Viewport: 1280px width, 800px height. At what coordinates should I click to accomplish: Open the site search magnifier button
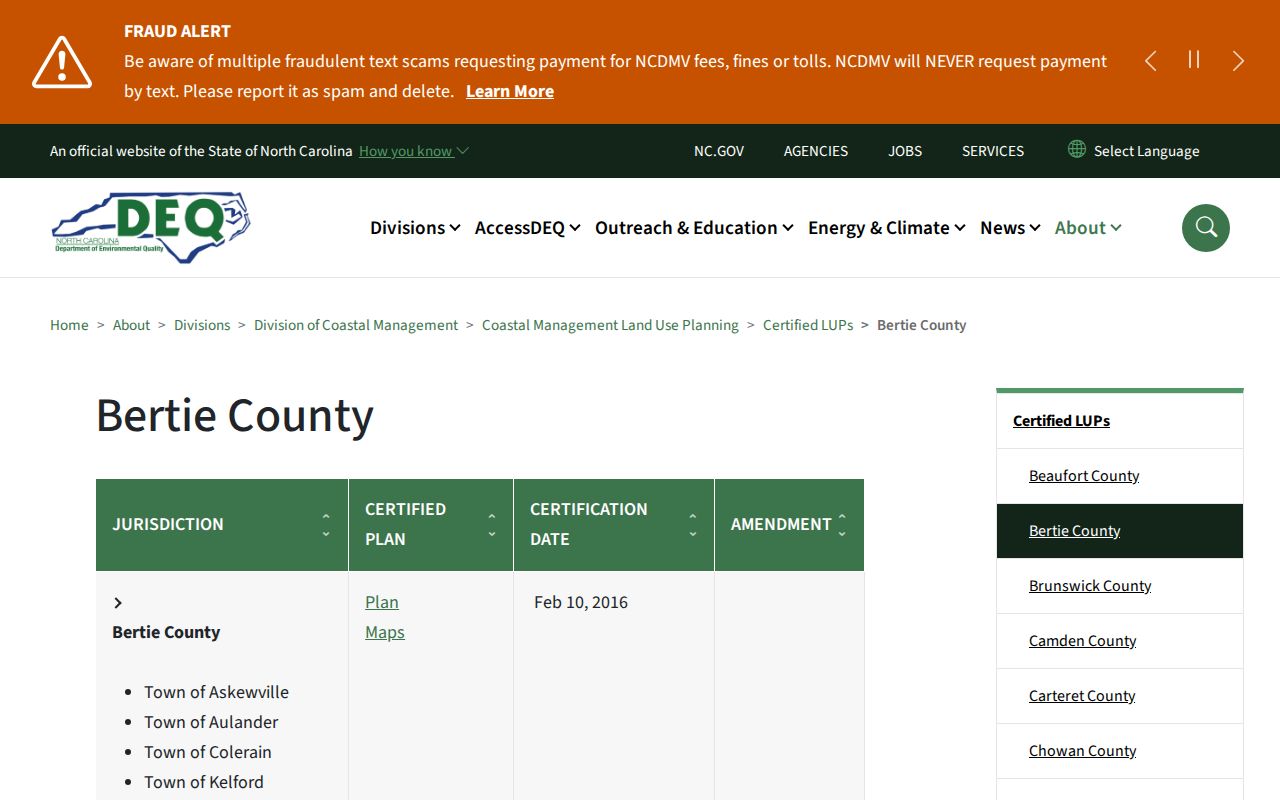pos(1205,228)
